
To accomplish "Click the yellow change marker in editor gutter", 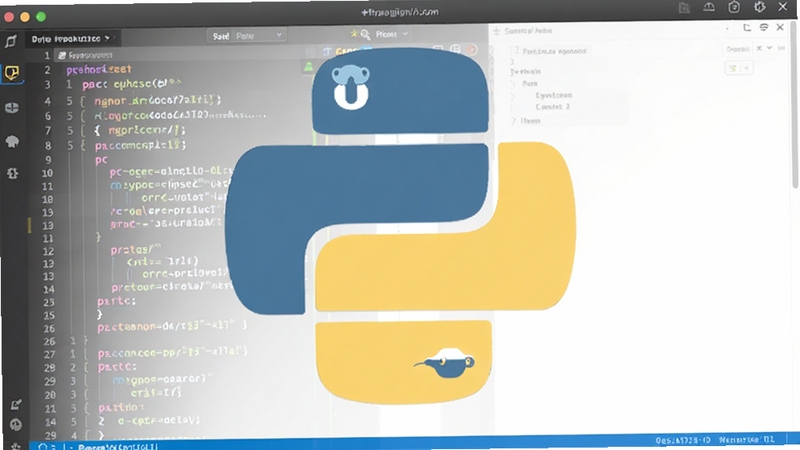I will click(30, 225).
